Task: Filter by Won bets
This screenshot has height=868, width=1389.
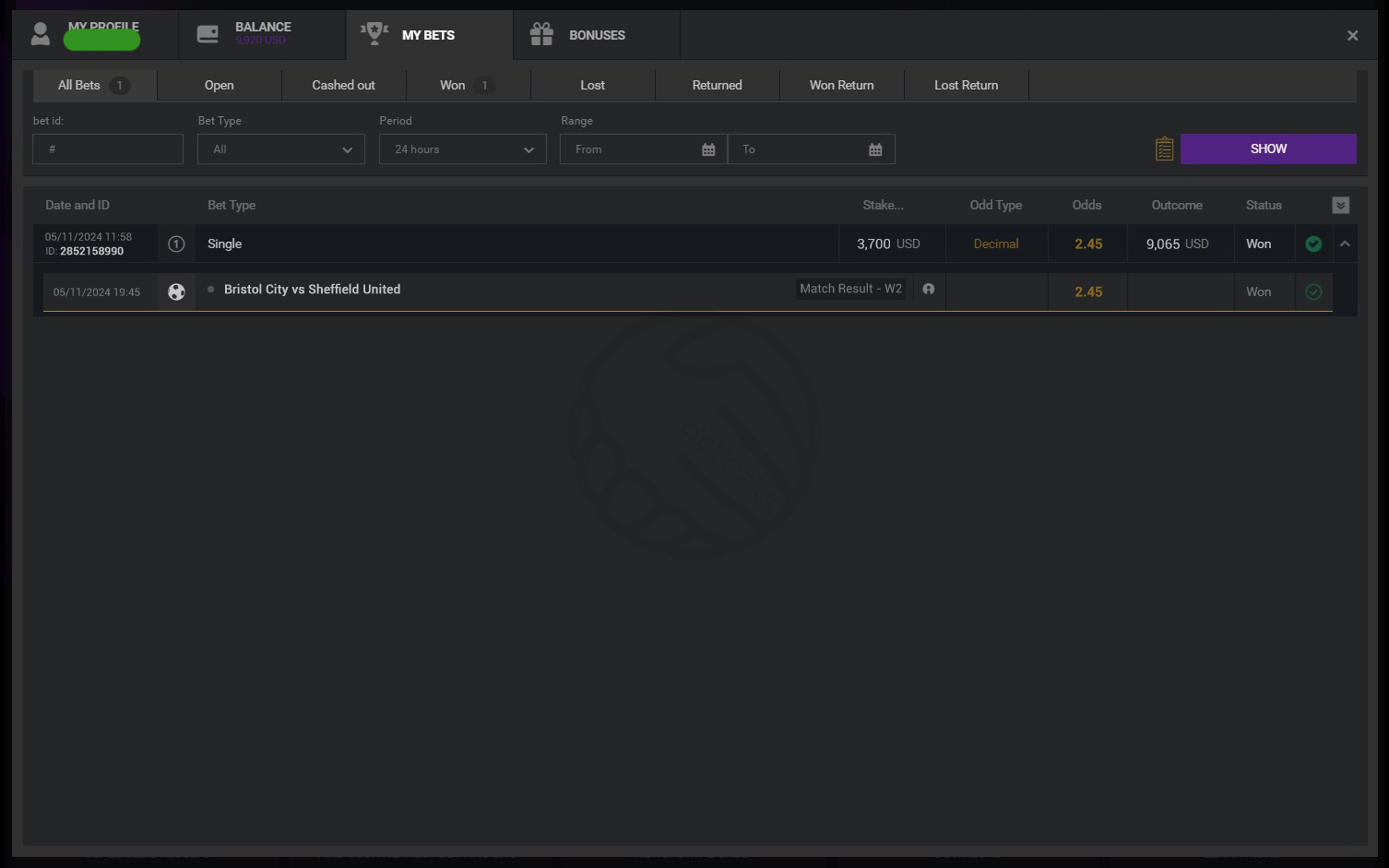Action: [469, 85]
